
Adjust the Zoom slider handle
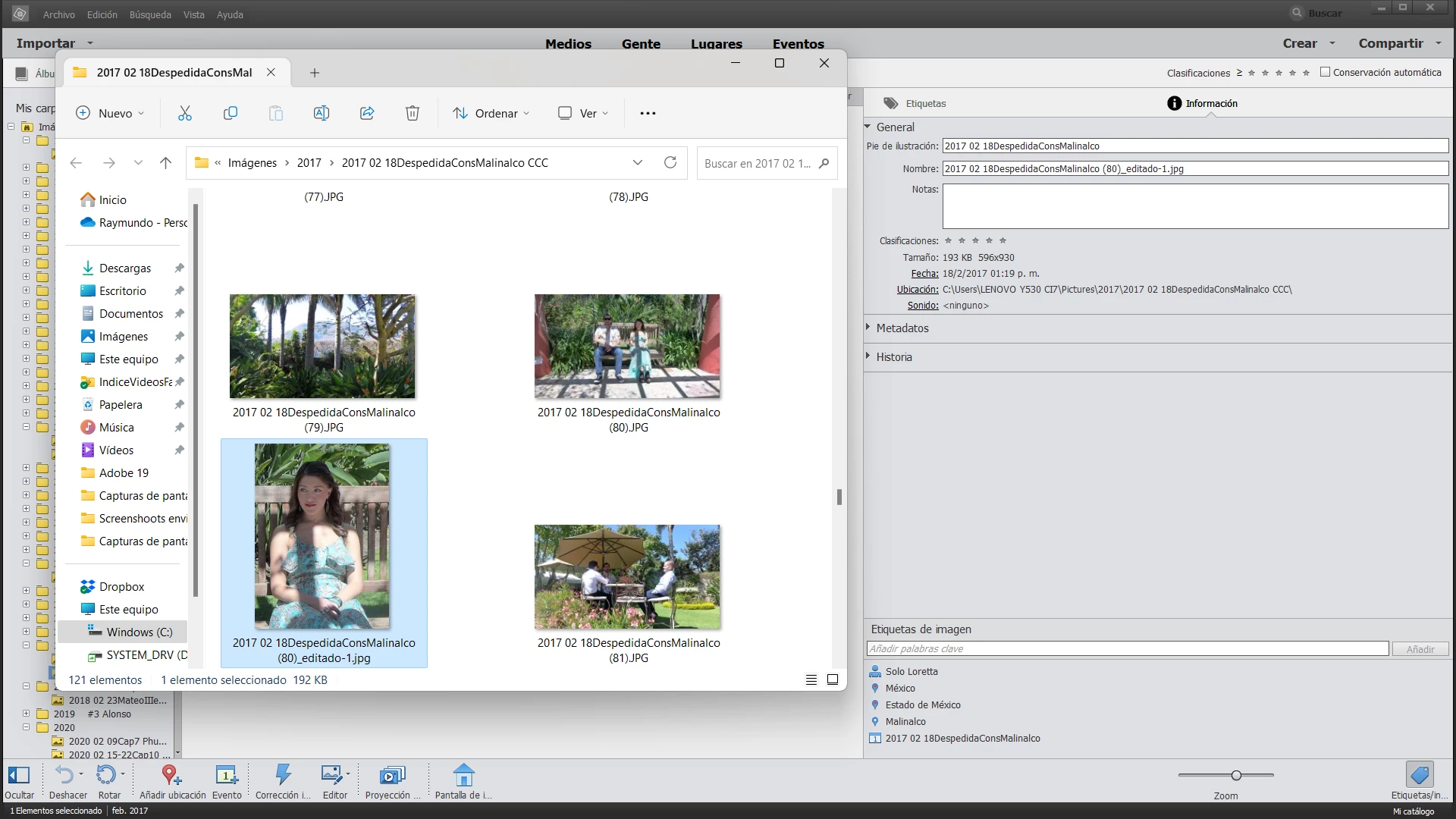click(x=1236, y=775)
